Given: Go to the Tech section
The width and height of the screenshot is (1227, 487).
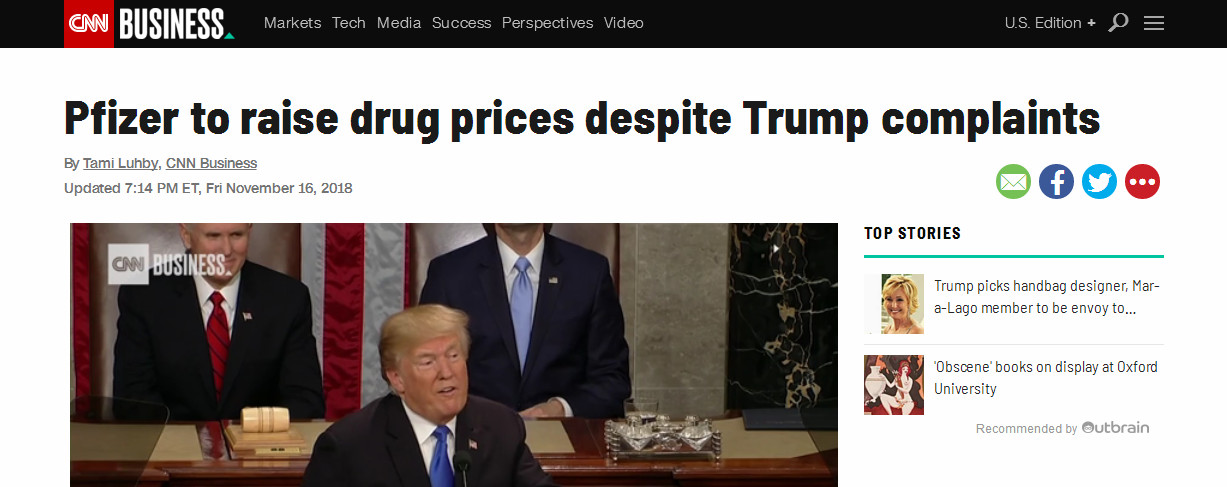Looking at the screenshot, I should pos(349,23).
